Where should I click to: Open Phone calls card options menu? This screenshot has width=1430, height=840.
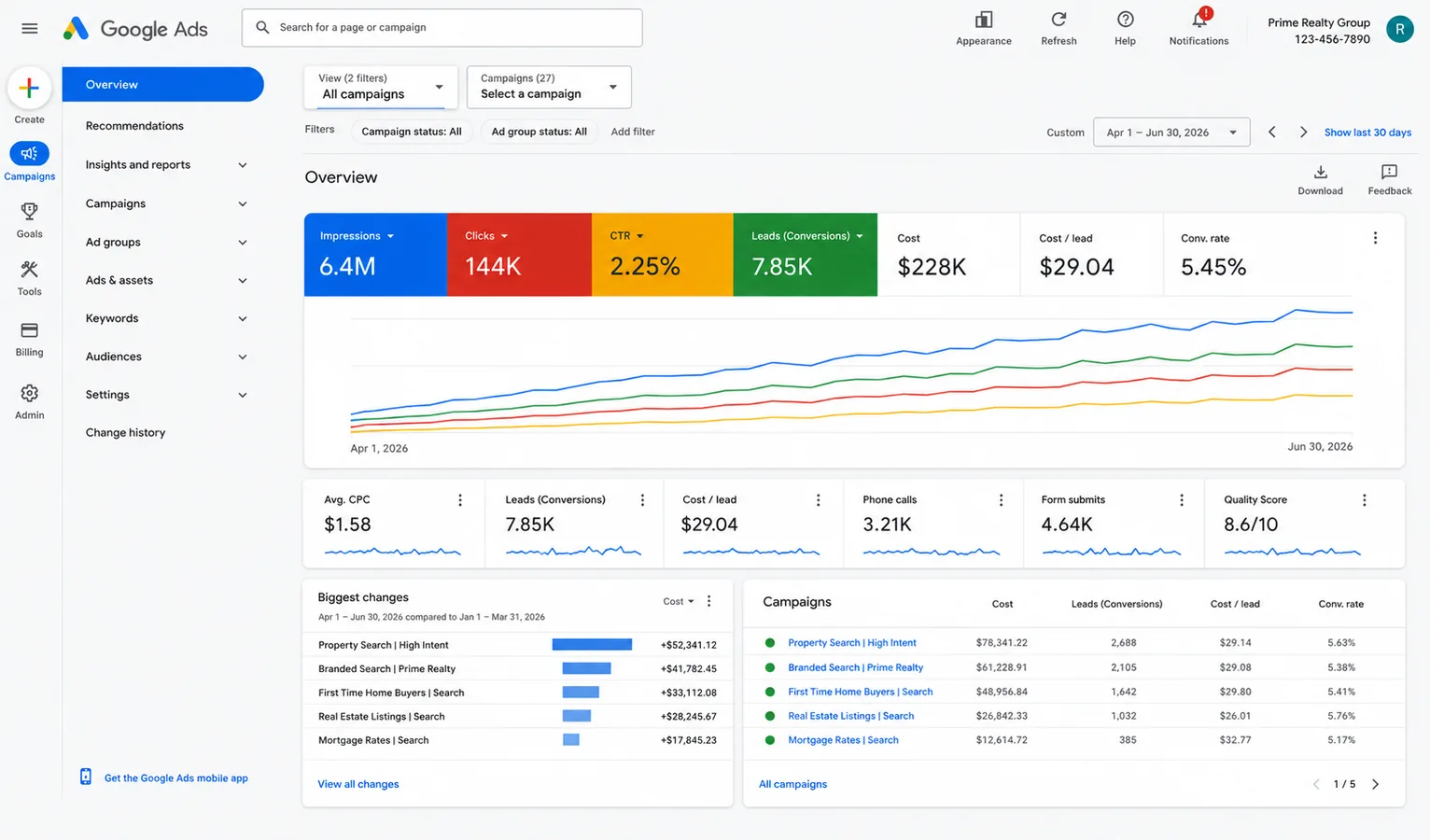(1002, 500)
